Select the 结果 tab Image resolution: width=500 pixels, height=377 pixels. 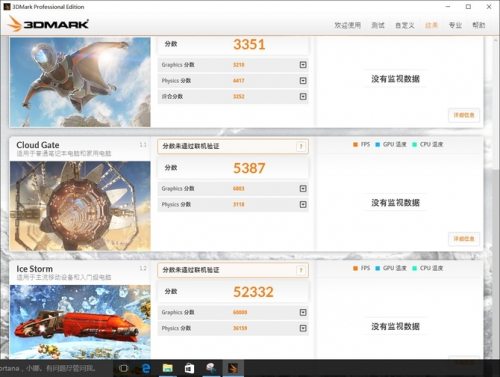tap(431, 25)
